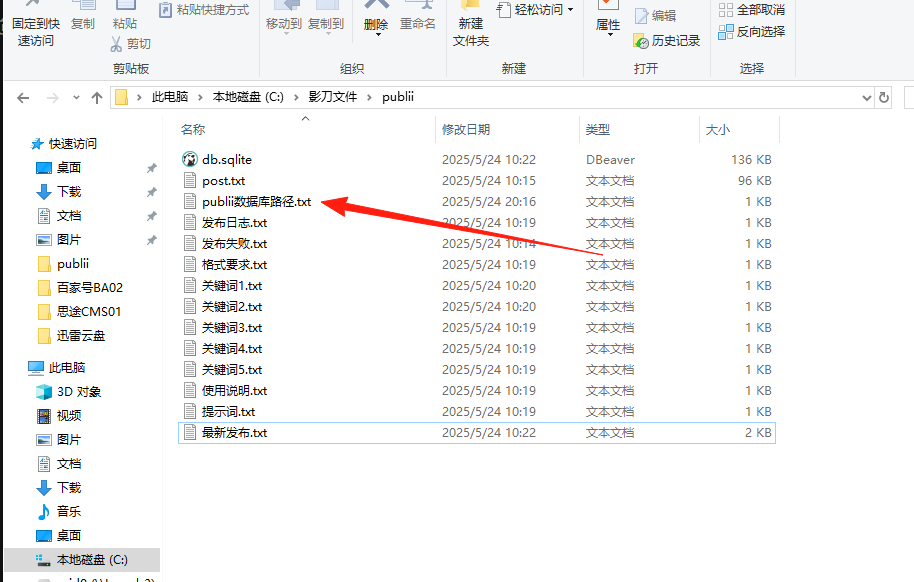Open the db.sqlite file icon

coord(192,160)
